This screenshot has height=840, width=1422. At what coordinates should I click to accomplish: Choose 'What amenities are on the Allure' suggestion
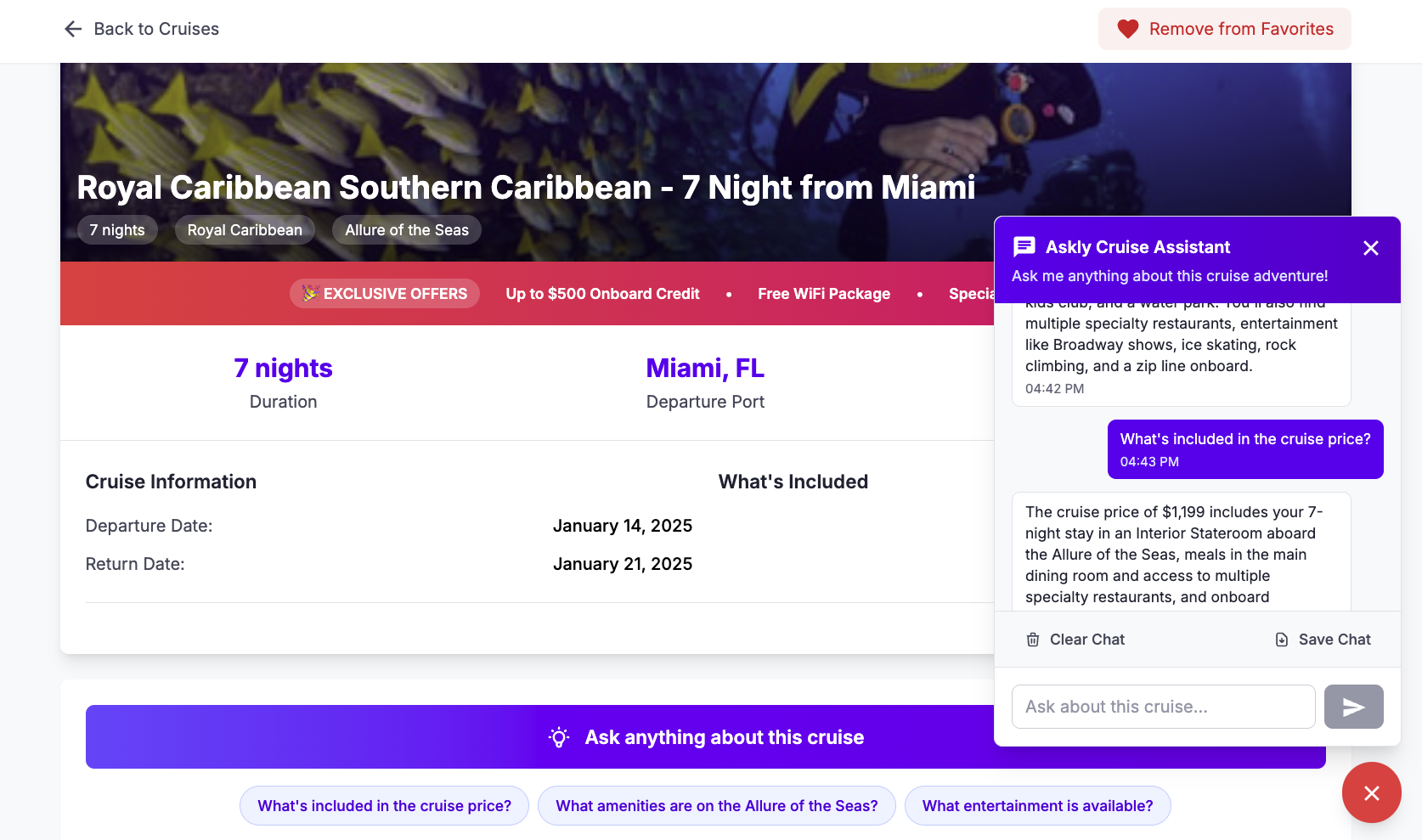pyautogui.click(x=716, y=806)
